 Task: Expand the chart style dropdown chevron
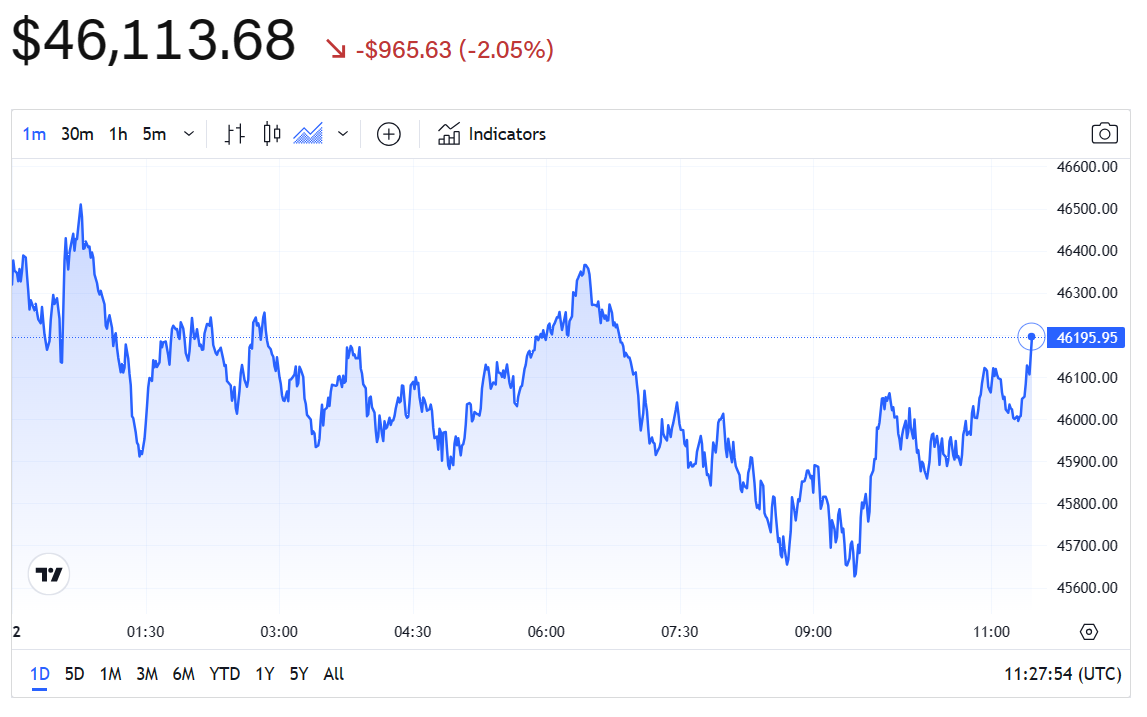[343, 134]
